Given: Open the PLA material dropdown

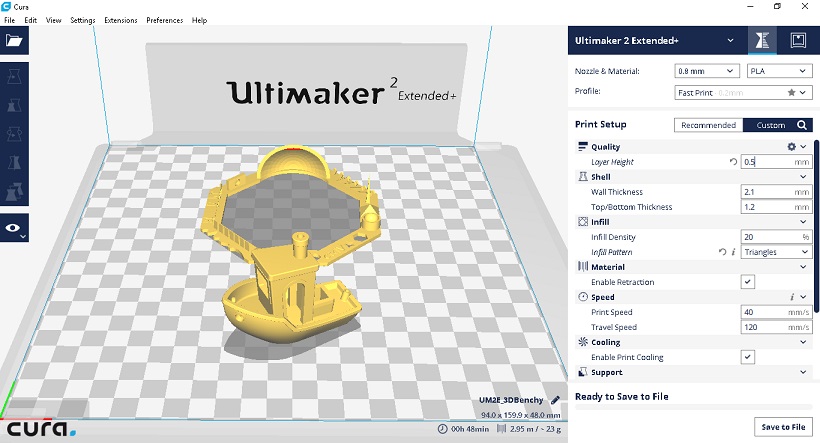Looking at the screenshot, I should click(x=779, y=71).
